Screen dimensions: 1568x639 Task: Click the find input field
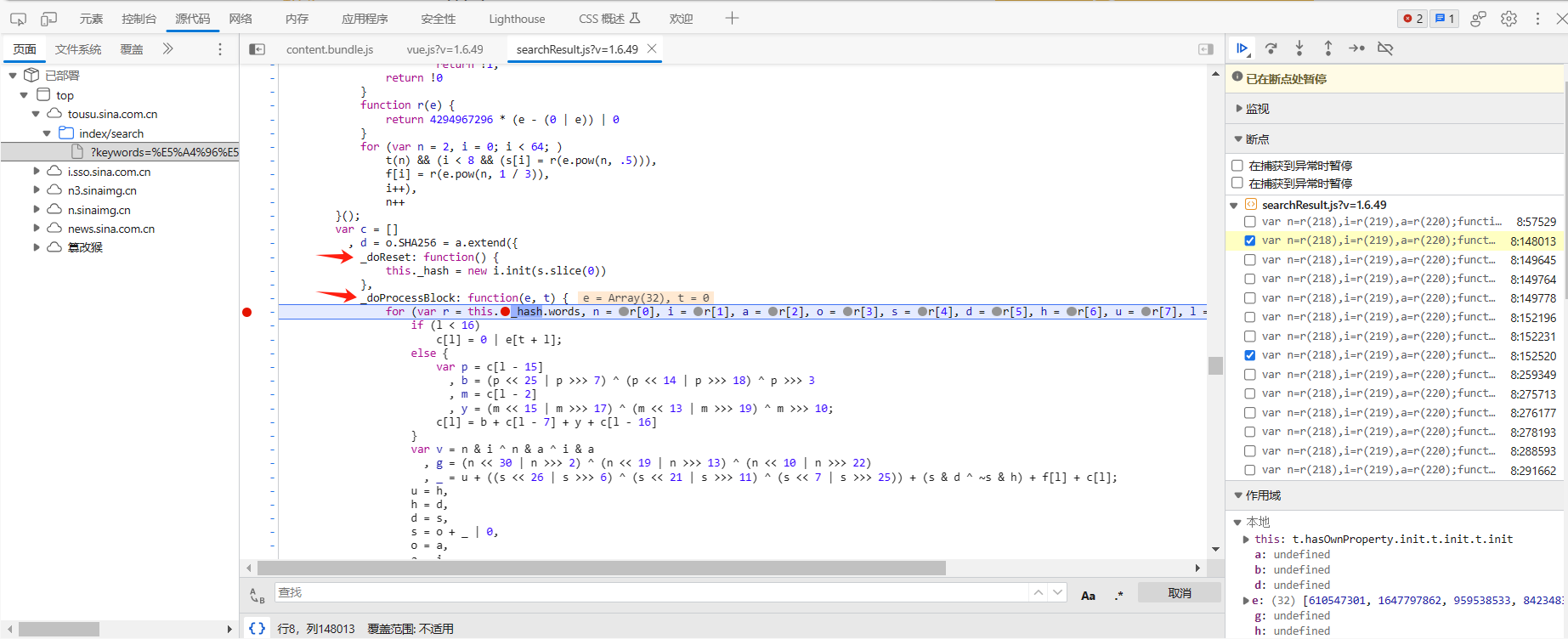[651, 592]
